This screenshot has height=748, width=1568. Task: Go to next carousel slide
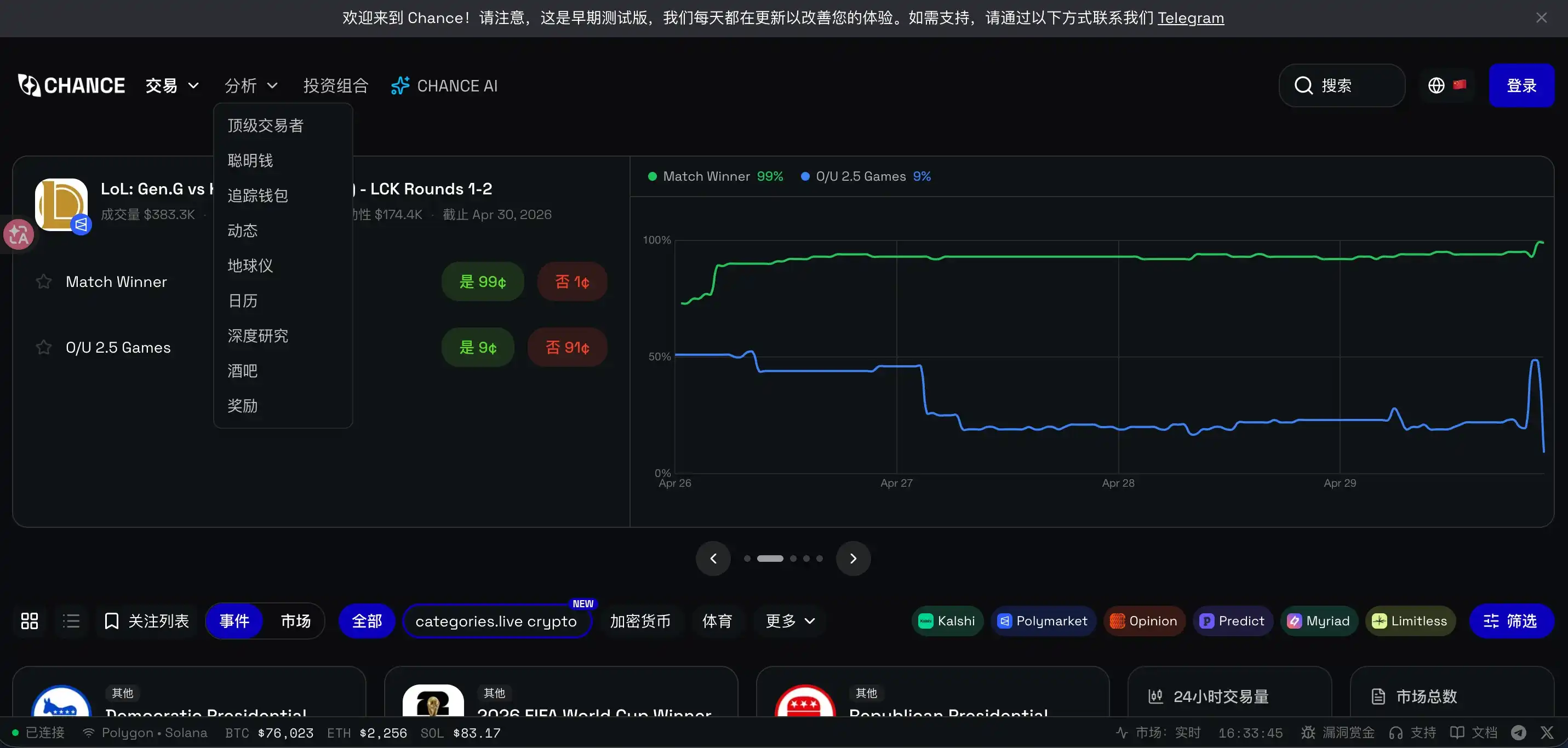pos(854,559)
